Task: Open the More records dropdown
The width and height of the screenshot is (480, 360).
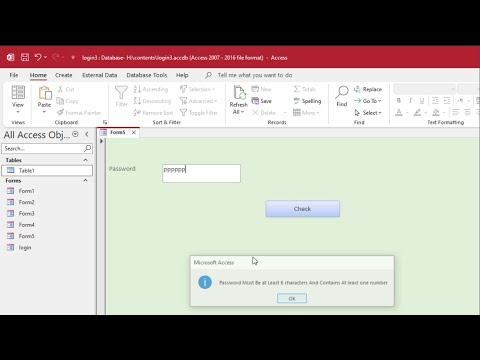Action: [306, 113]
